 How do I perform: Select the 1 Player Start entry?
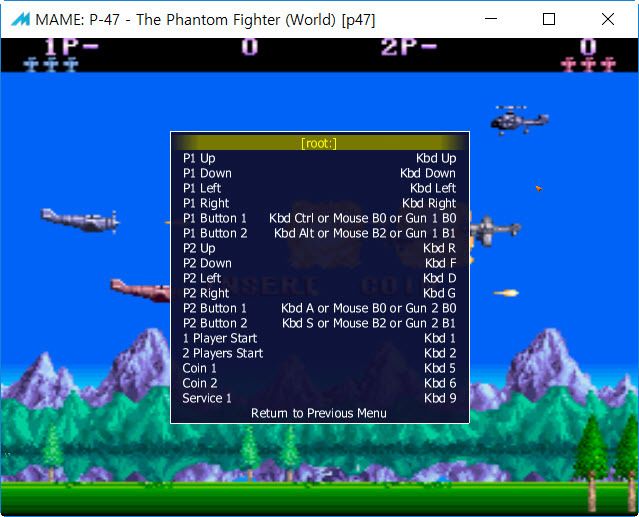point(320,338)
